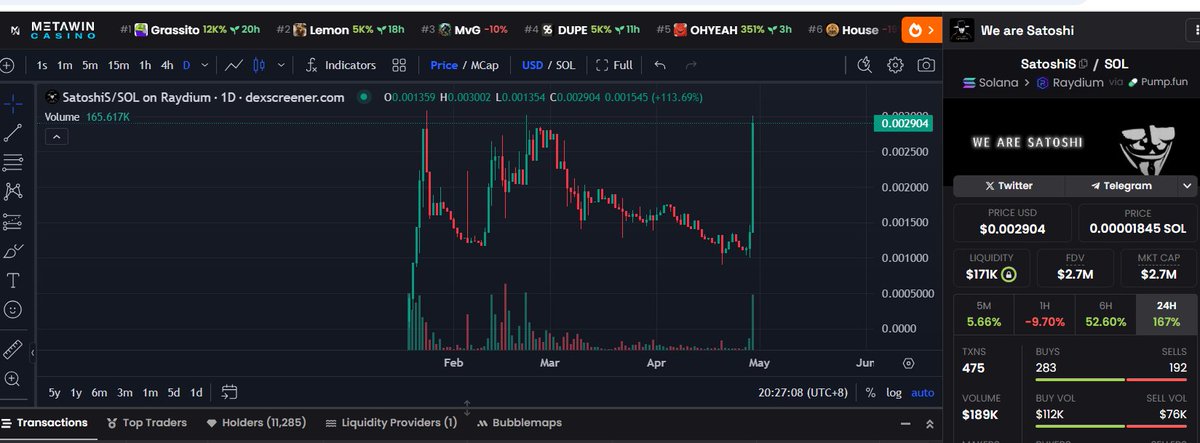Select the 6H stats period tab
The width and height of the screenshot is (1200, 443).
pyautogui.click(x=1105, y=313)
